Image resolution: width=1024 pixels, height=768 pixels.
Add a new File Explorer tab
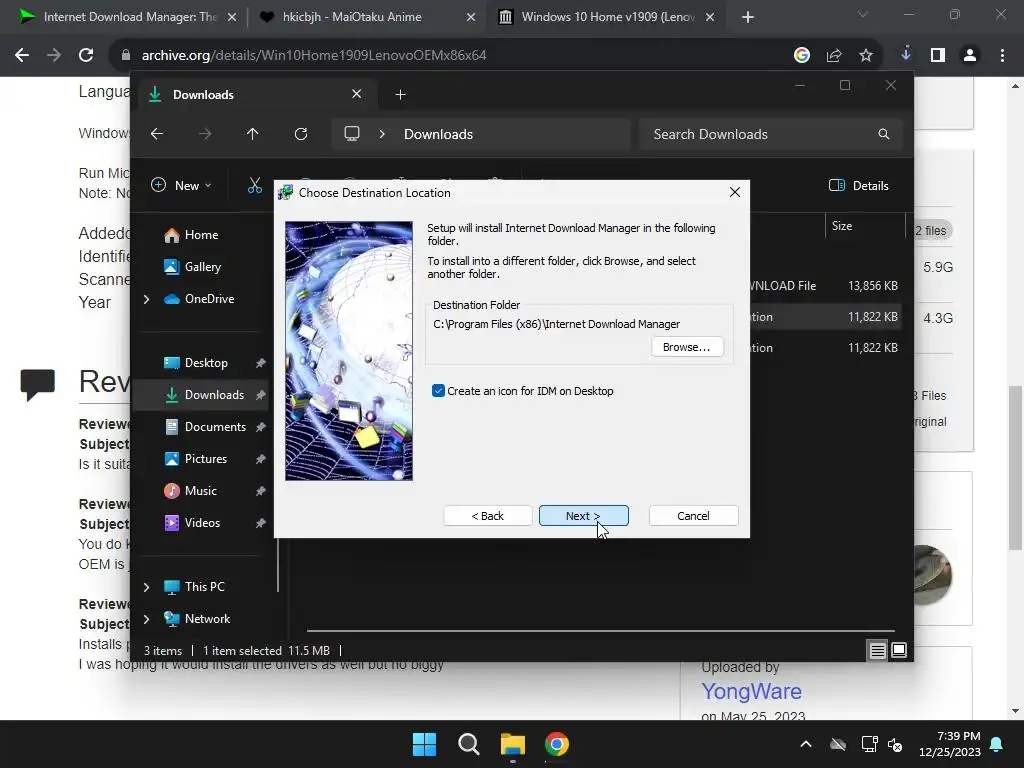pos(400,95)
